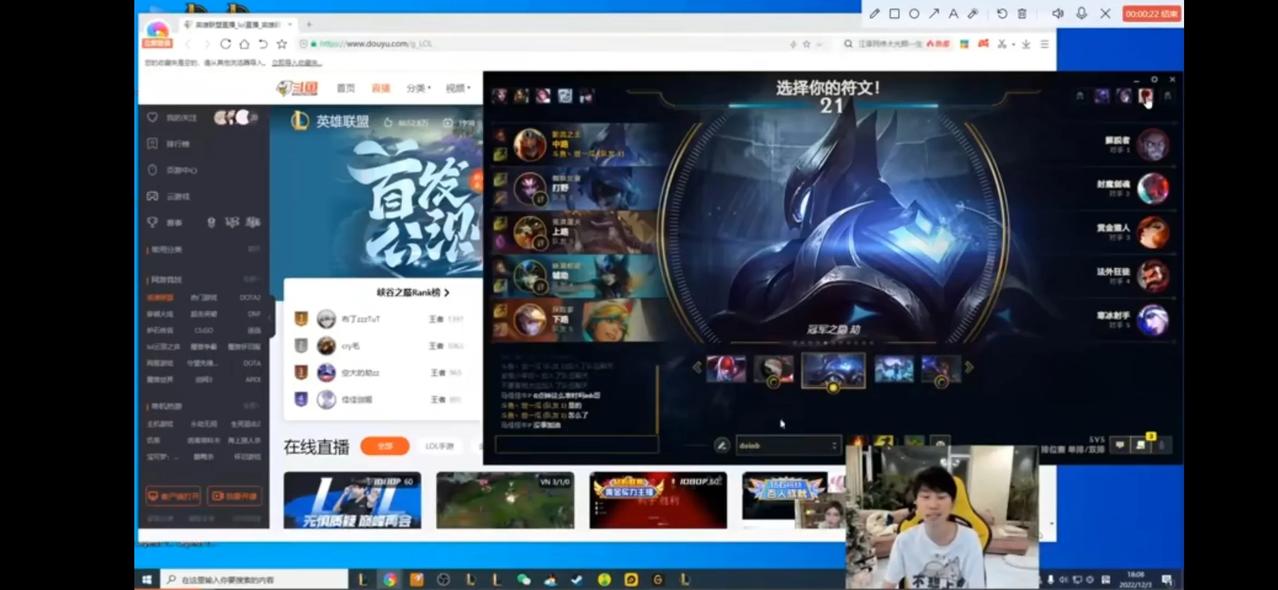Go to the browser home page
Image resolution: width=1278 pixels, height=590 pixels.
pos(244,44)
